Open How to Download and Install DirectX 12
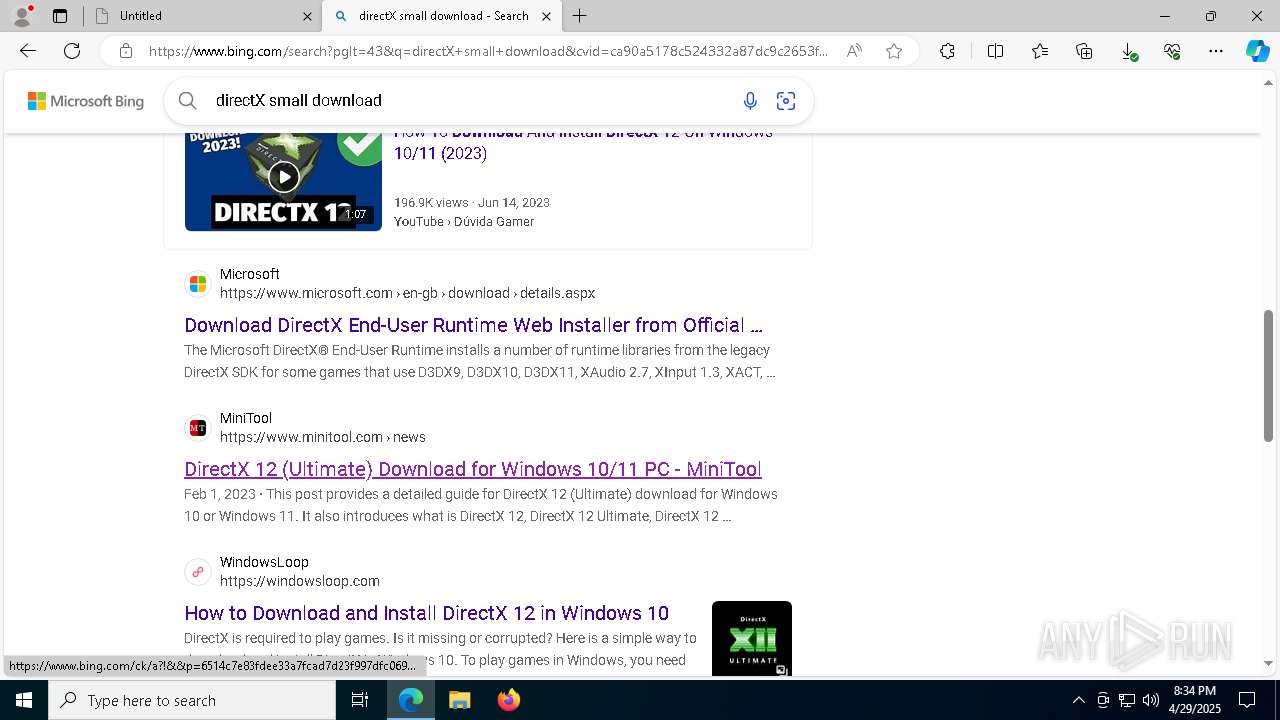 click(427, 613)
